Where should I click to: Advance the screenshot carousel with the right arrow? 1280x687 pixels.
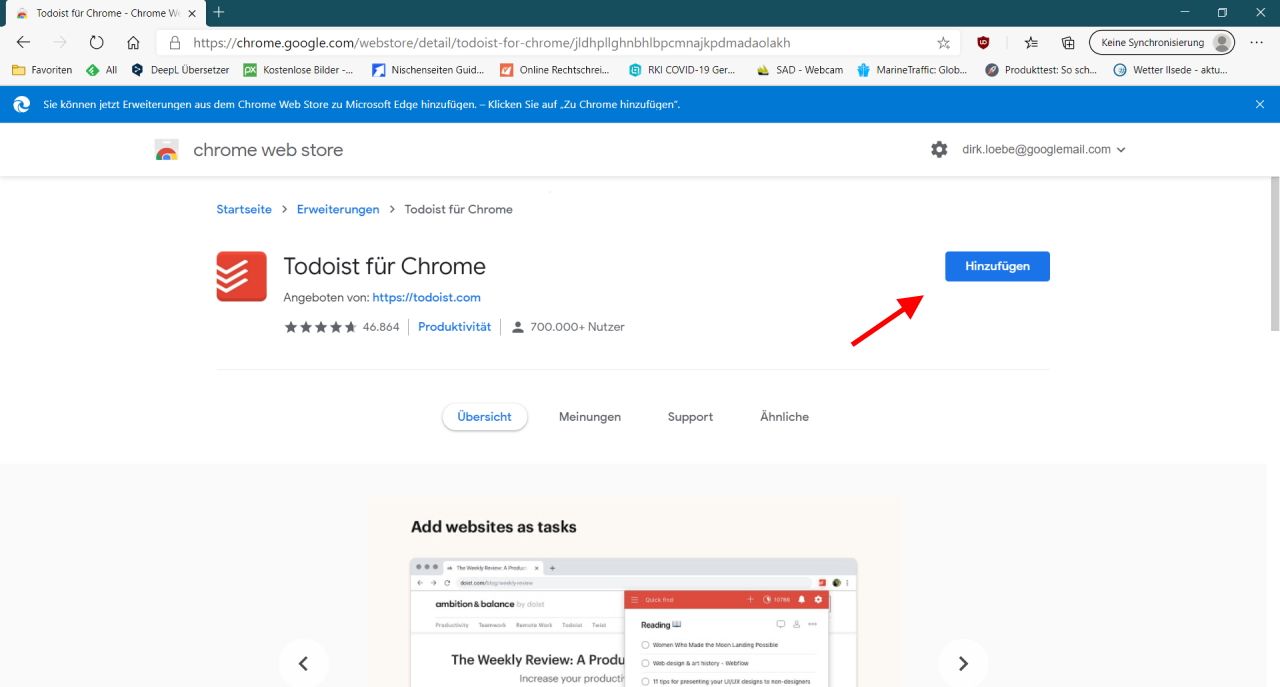(x=963, y=663)
